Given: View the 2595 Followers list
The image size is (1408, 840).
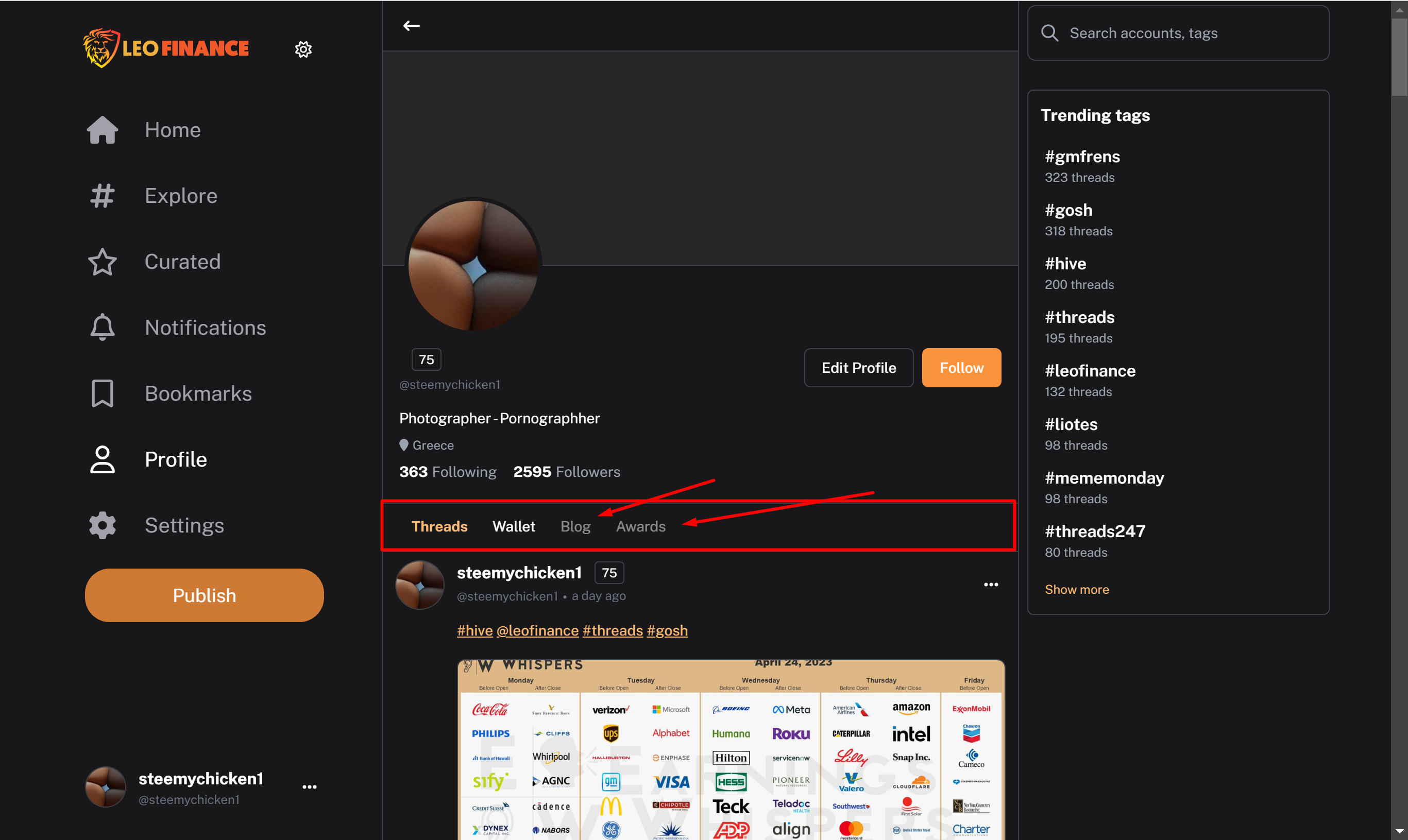Looking at the screenshot, I should (x=567, y=472).
